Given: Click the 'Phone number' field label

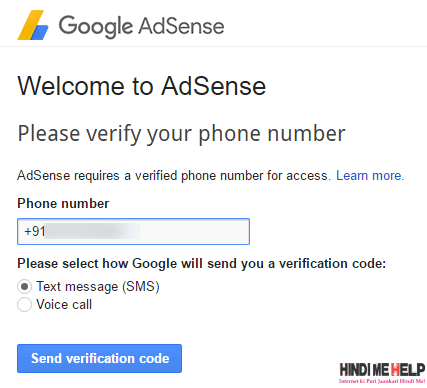Looking at the screenshot, I should pos(63,203).
